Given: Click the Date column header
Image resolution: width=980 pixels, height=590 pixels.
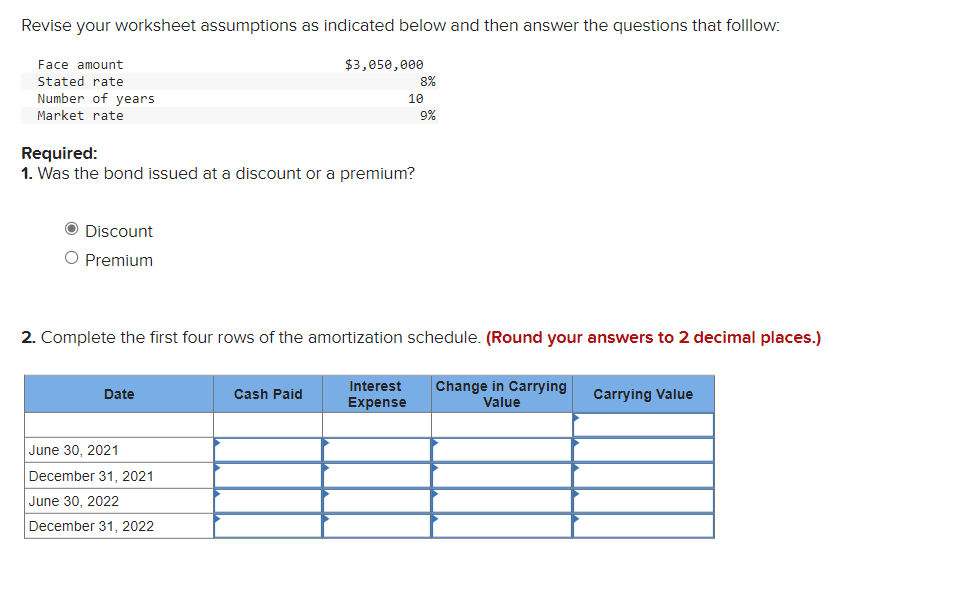Looking at the screenshot, I should 118,393.
